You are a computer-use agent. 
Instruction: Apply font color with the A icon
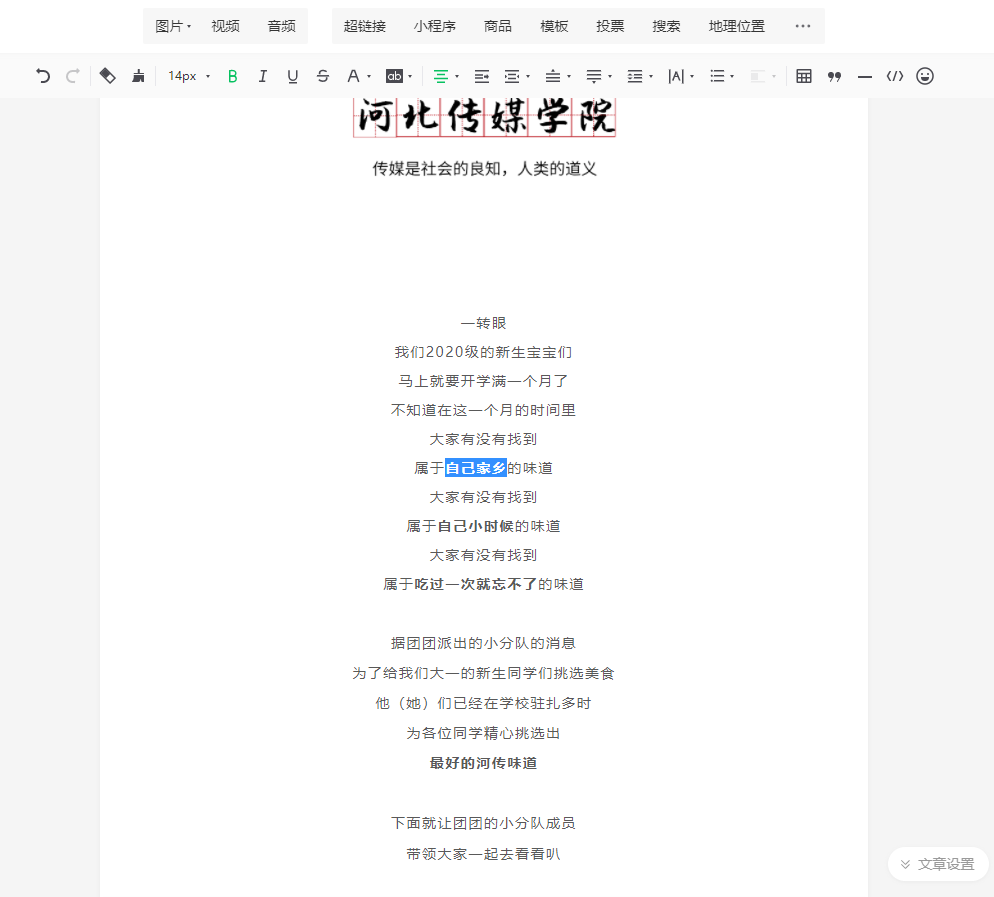(353, 77)
